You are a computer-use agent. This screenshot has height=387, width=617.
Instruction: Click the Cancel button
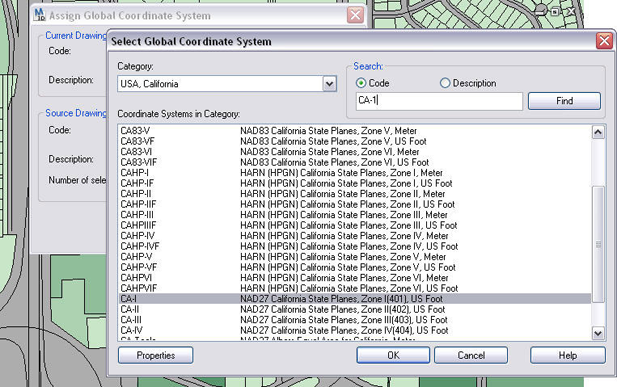[x=471, y=356]
